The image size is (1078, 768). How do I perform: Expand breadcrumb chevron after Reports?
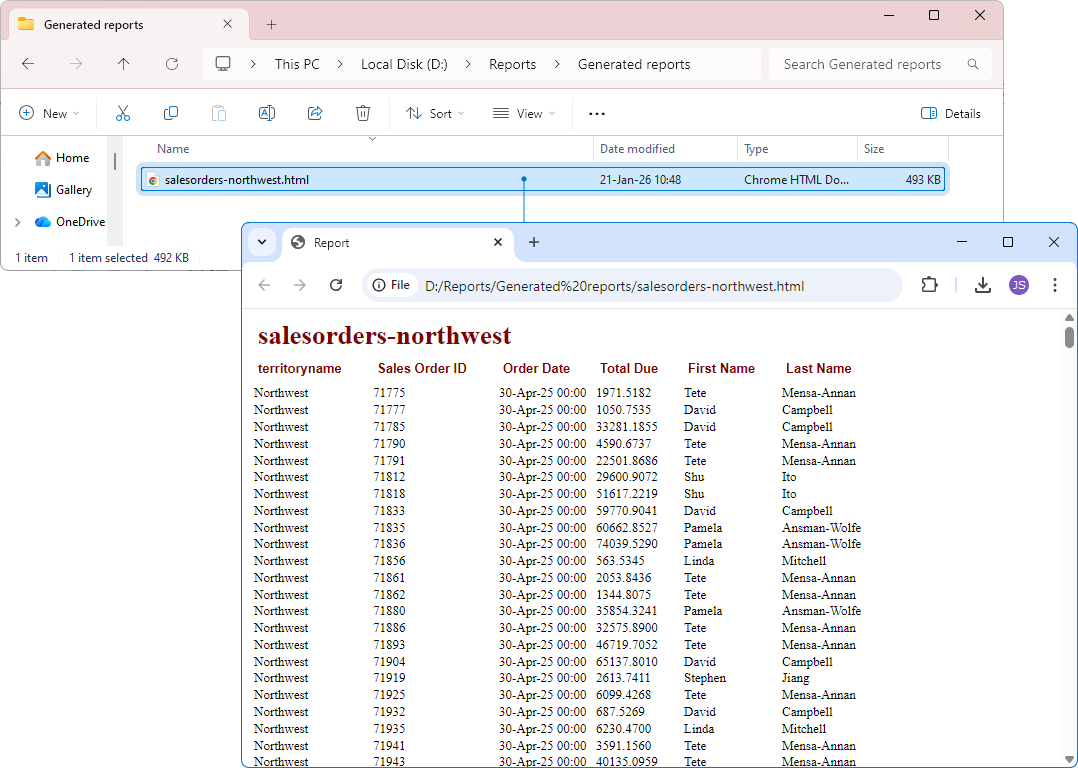[x=557, y=64]
